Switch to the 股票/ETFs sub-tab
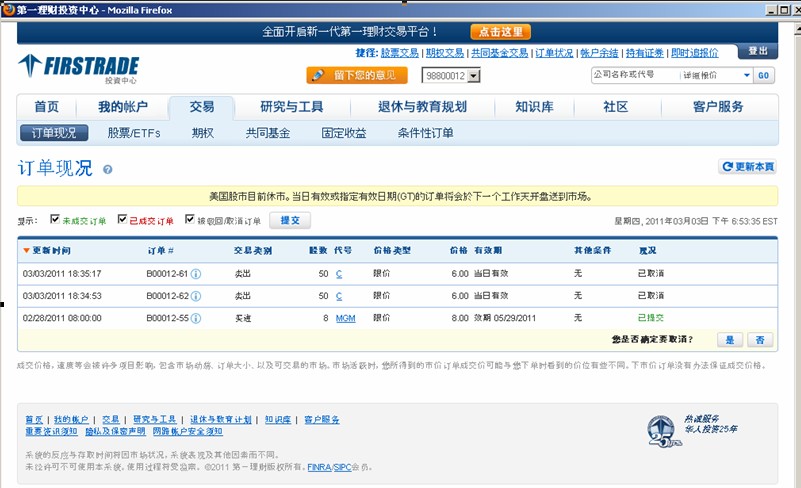The height and width of the screenshot is (488, 801). click(x=134, y=133)
